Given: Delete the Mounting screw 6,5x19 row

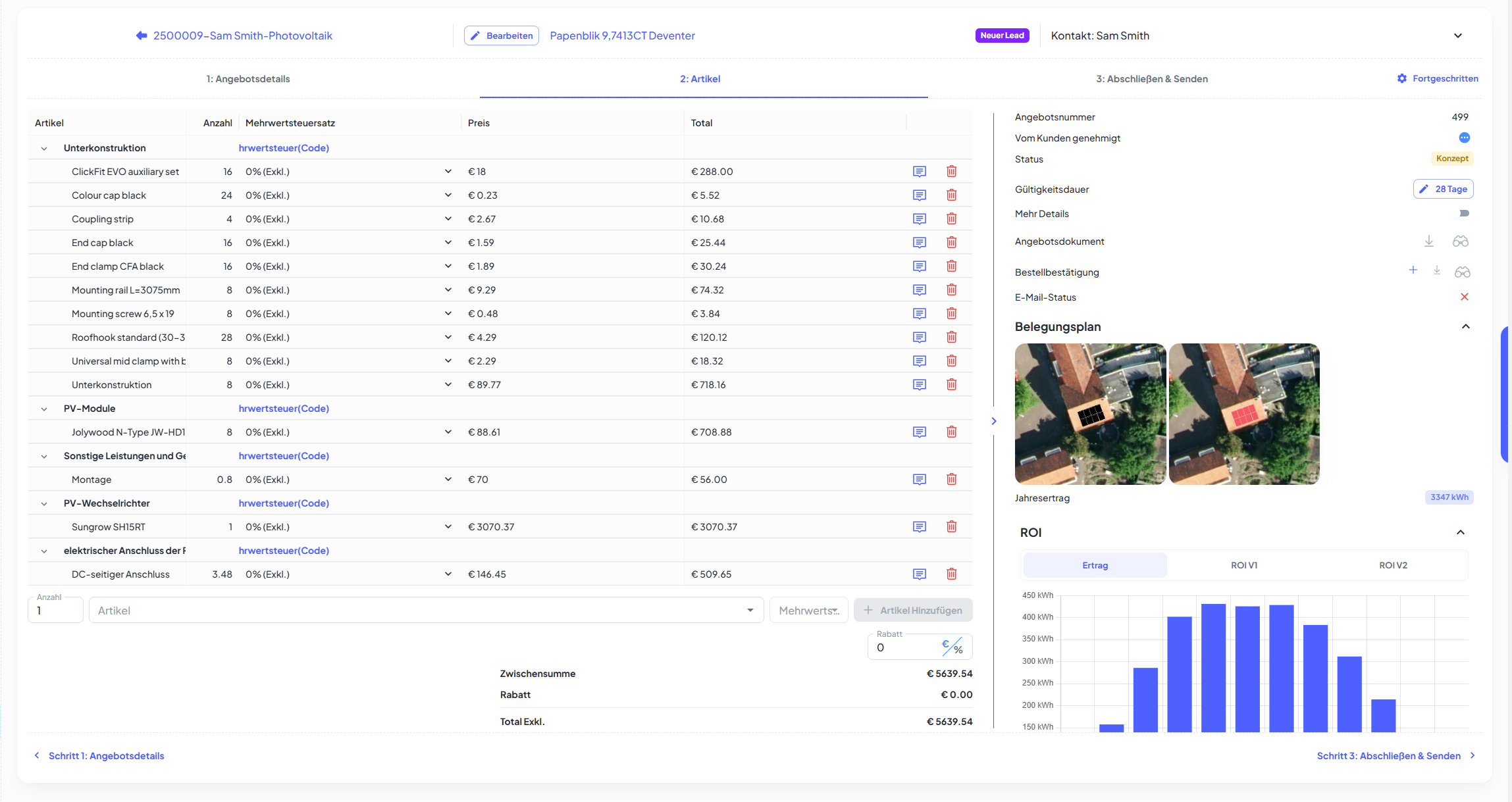Looking at the screenshot, I should pos(952,314).
